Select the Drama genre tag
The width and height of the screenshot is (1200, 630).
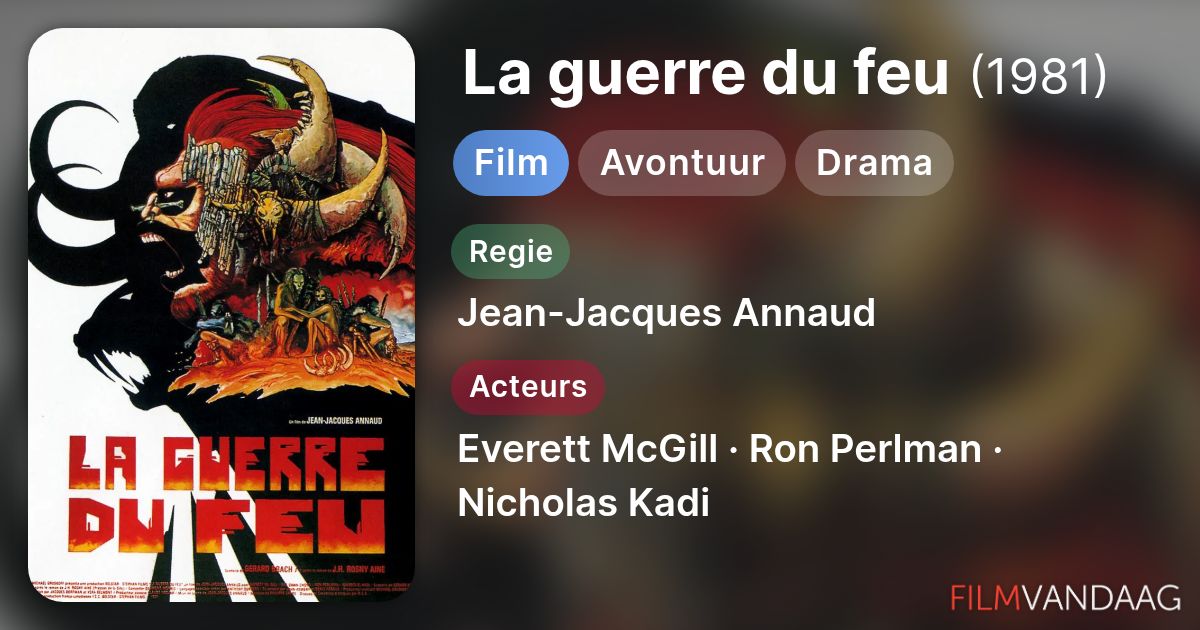coord(874,162)
